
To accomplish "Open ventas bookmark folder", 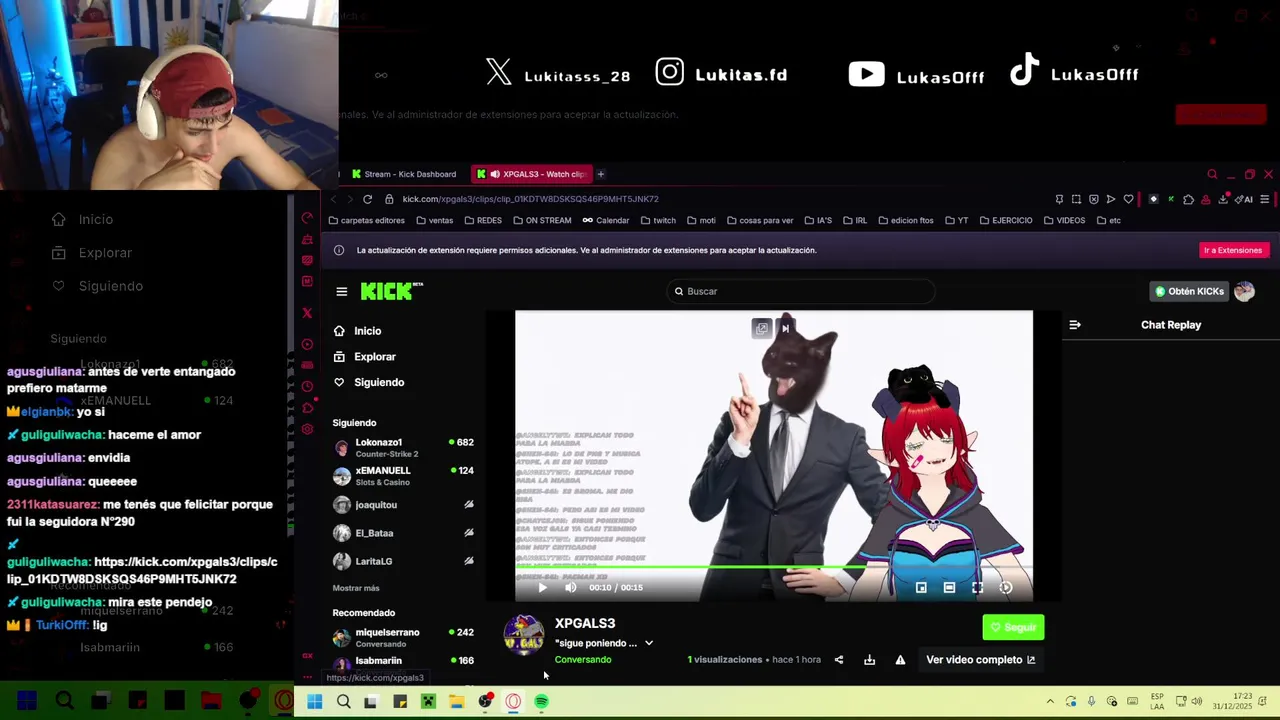I will 435,220.
